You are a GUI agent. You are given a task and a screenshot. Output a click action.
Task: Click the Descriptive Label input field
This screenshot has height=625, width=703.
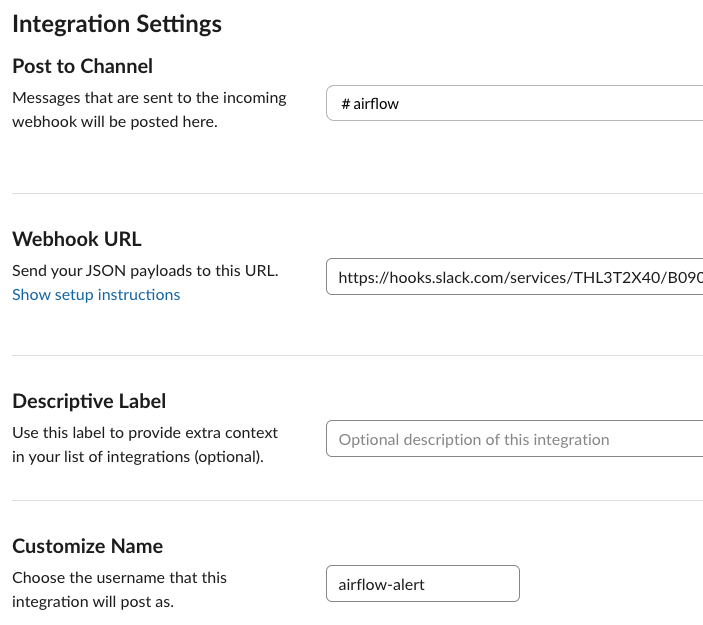(x=515, y=438)
